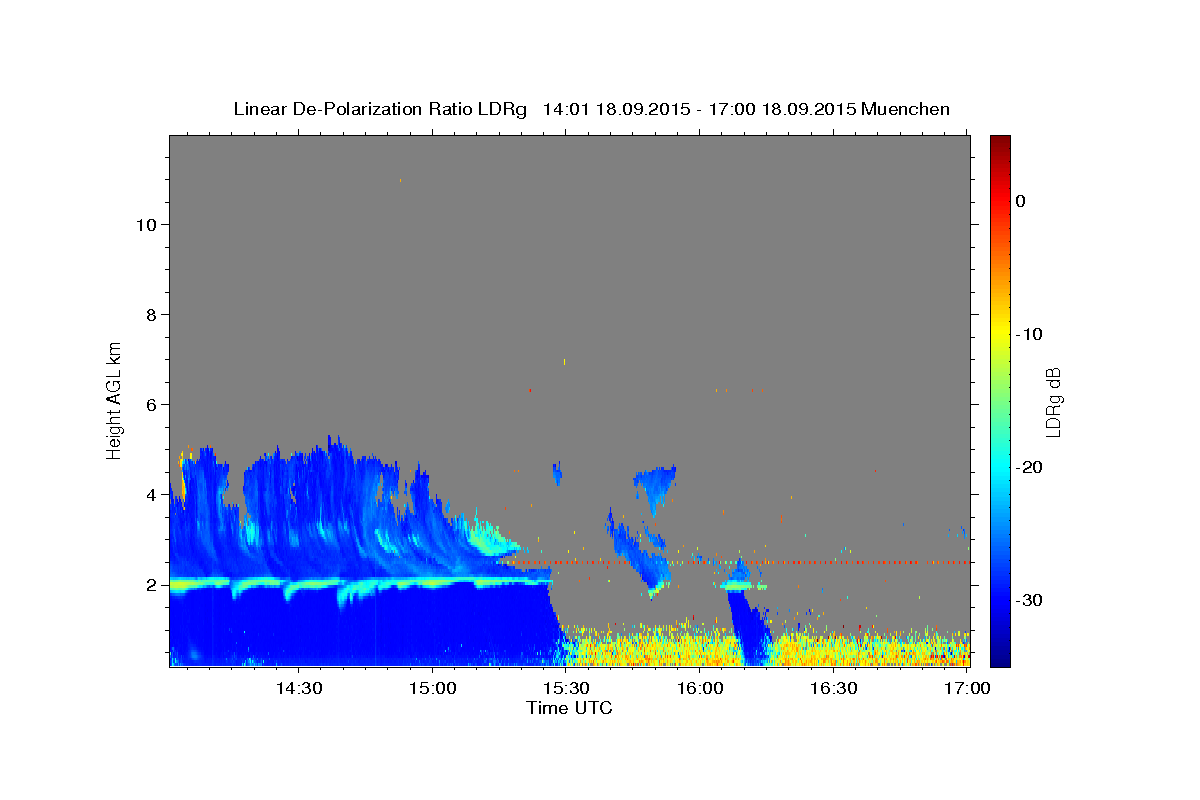Click the 'Height AGL km' axis label
The width and height of the screenshot is (1200, 800).
click(x=115, y=399)
